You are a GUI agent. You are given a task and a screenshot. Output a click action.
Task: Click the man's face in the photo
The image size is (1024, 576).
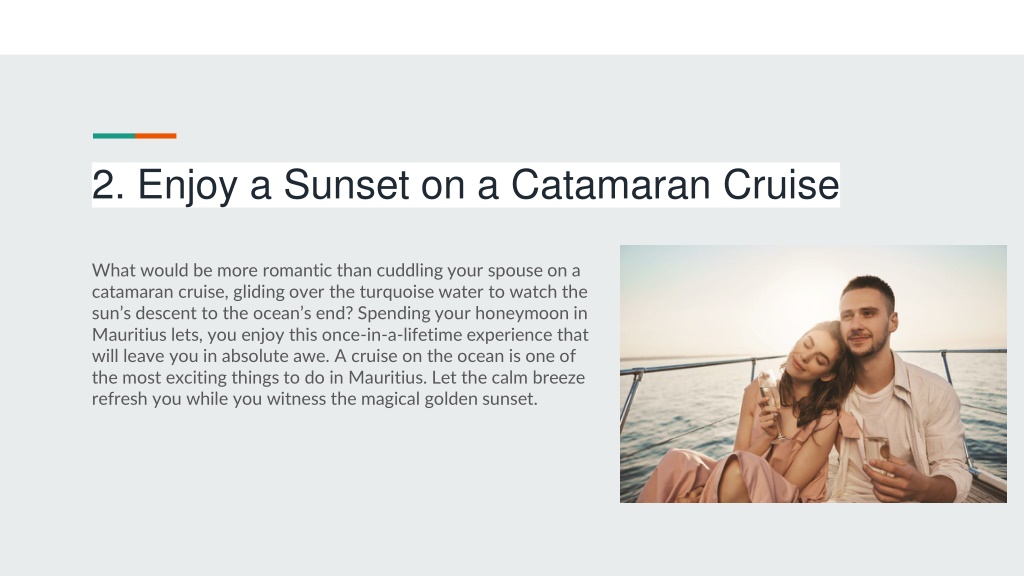click(866, 321)
